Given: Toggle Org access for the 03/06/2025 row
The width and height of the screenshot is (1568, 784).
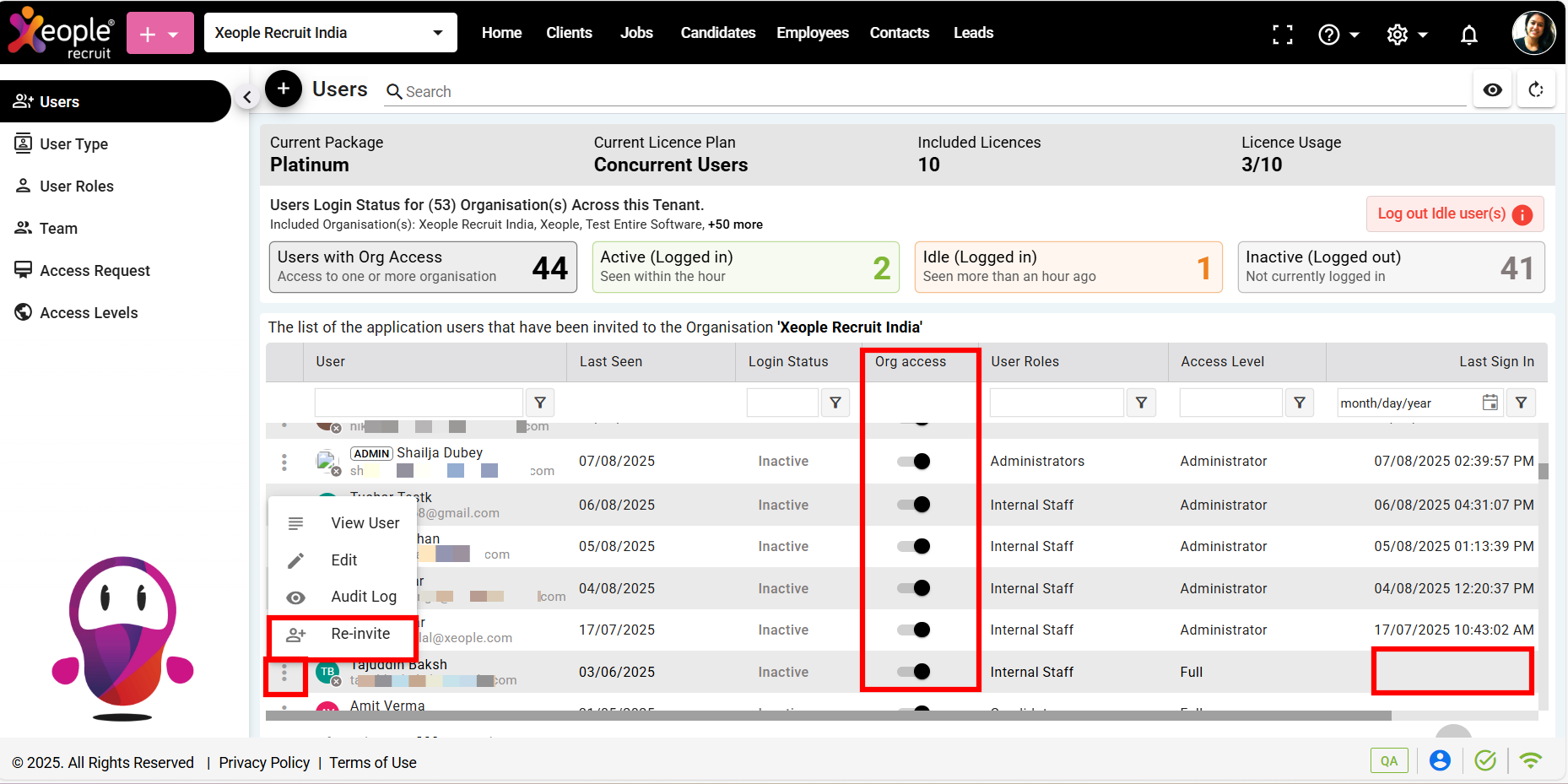Looking at the screenshot, I should (913, 672).
